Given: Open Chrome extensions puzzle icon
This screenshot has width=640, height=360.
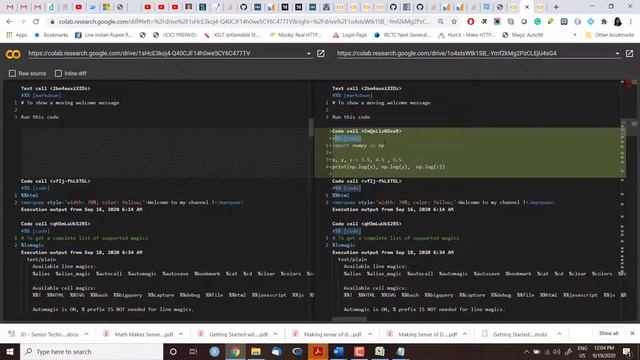Looking at the screenshot, I should click(604, 22).
